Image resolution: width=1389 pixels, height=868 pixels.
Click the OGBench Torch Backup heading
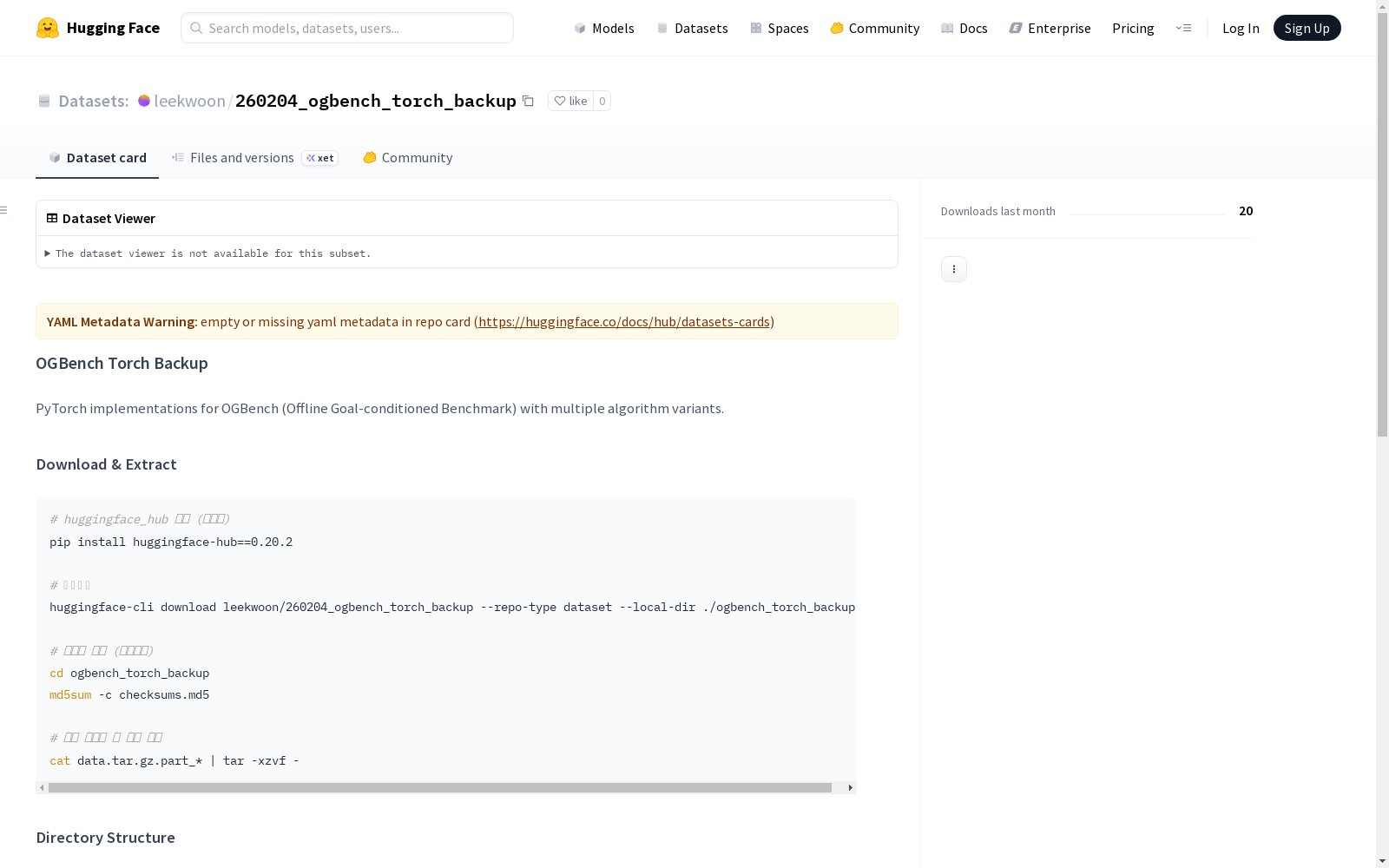point(122,363)
